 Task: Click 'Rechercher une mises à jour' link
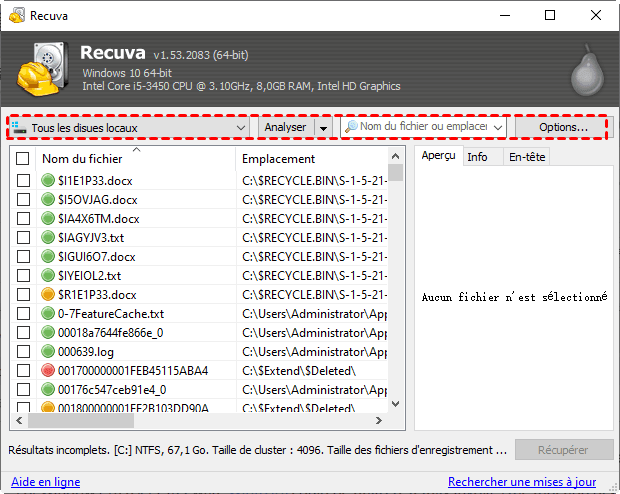point(522,482)
